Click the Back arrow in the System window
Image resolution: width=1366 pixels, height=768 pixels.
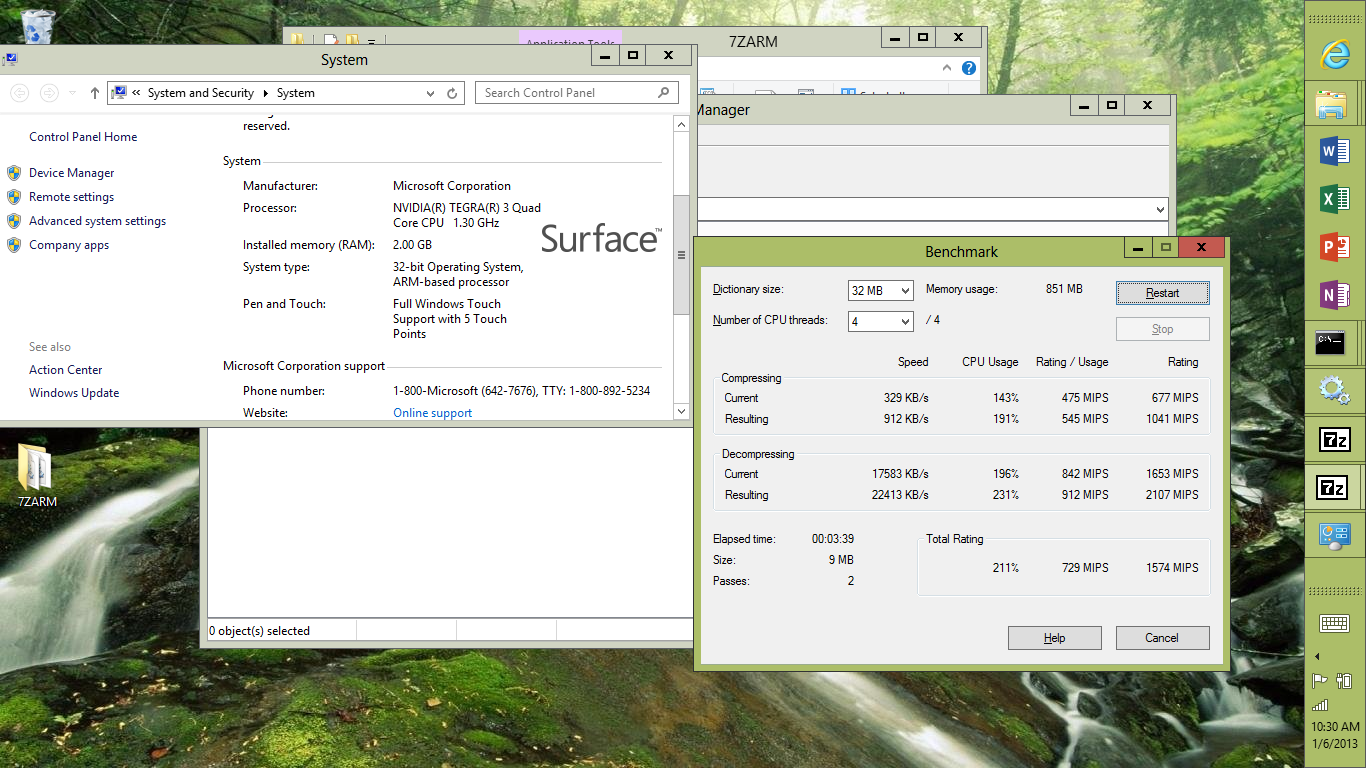click(20, 93)
